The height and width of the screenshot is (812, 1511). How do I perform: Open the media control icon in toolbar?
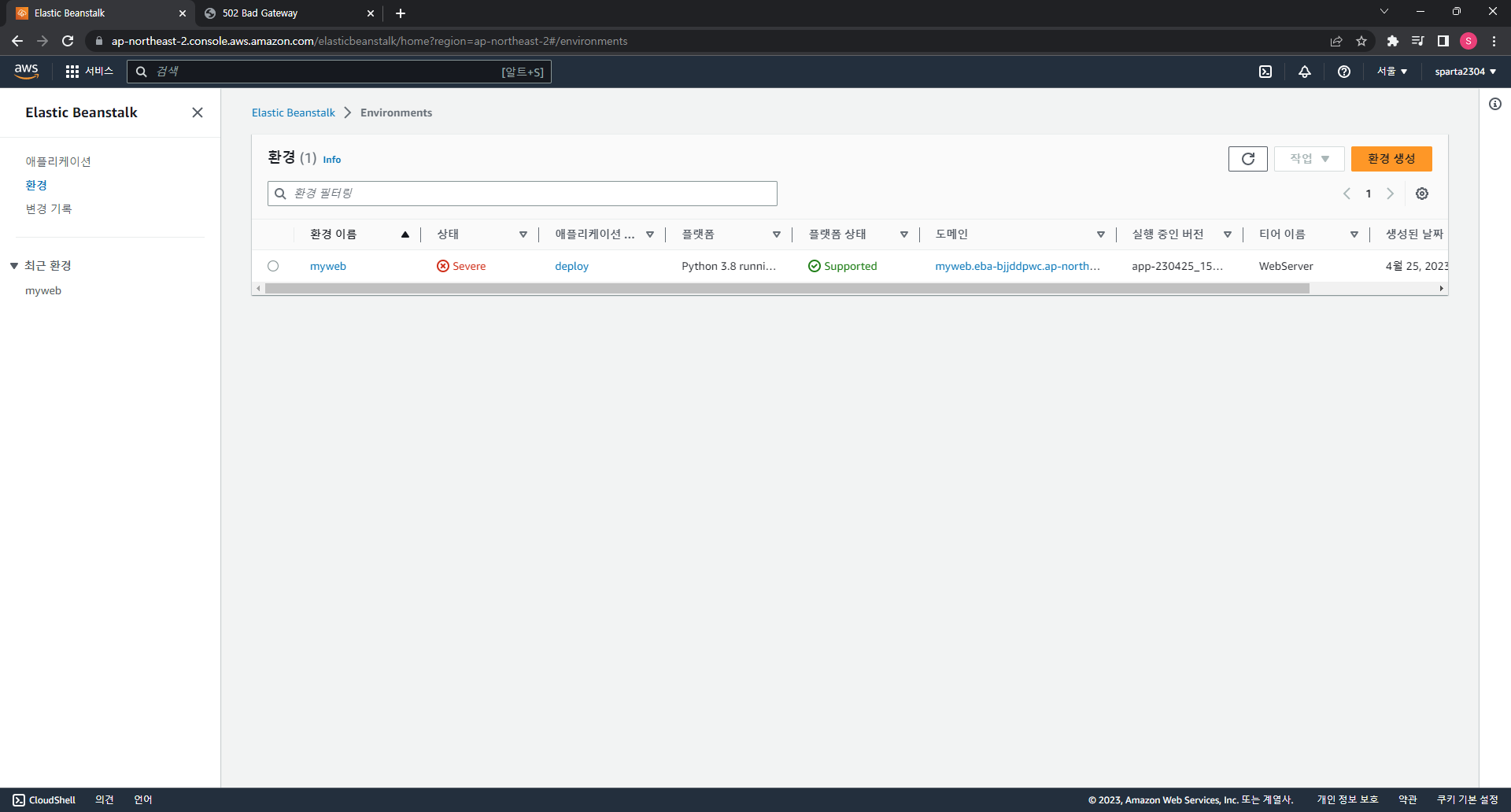(1418, 41)
